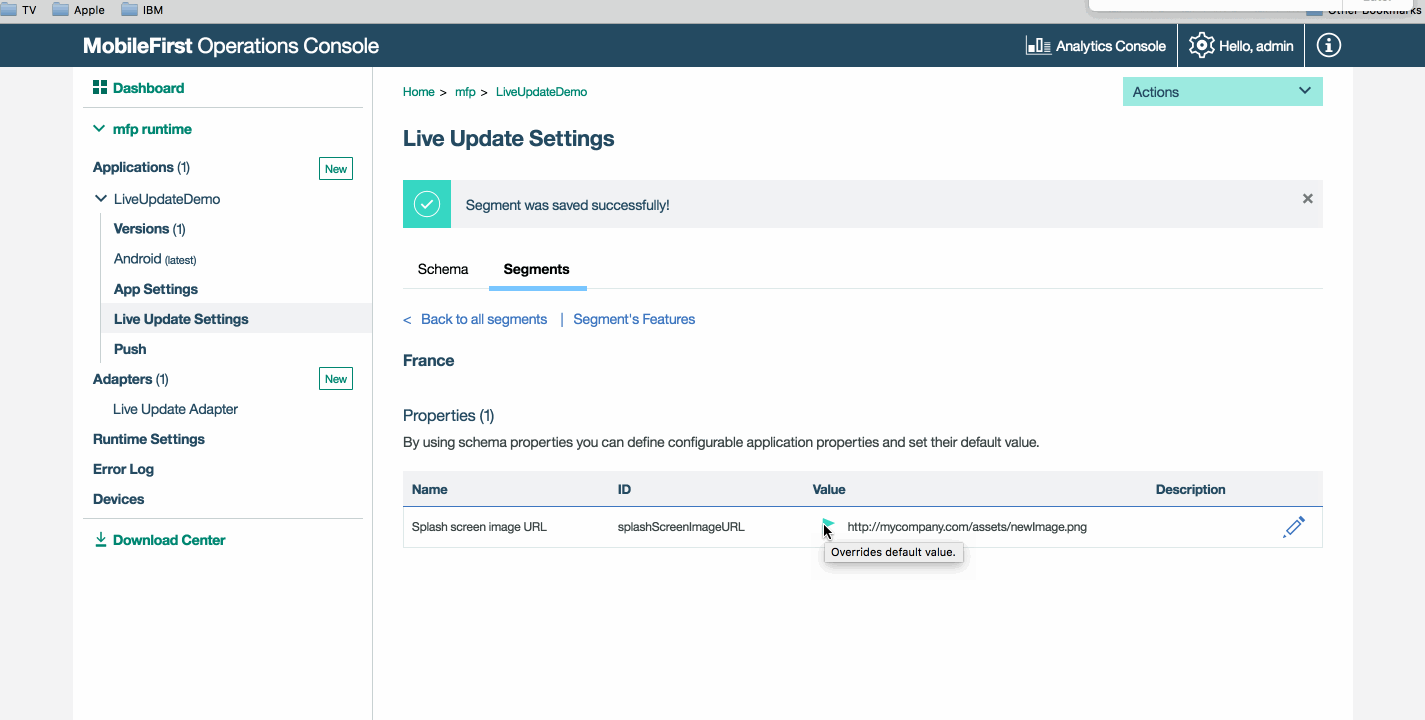Switch to the Schema tab

pos(443,269)
